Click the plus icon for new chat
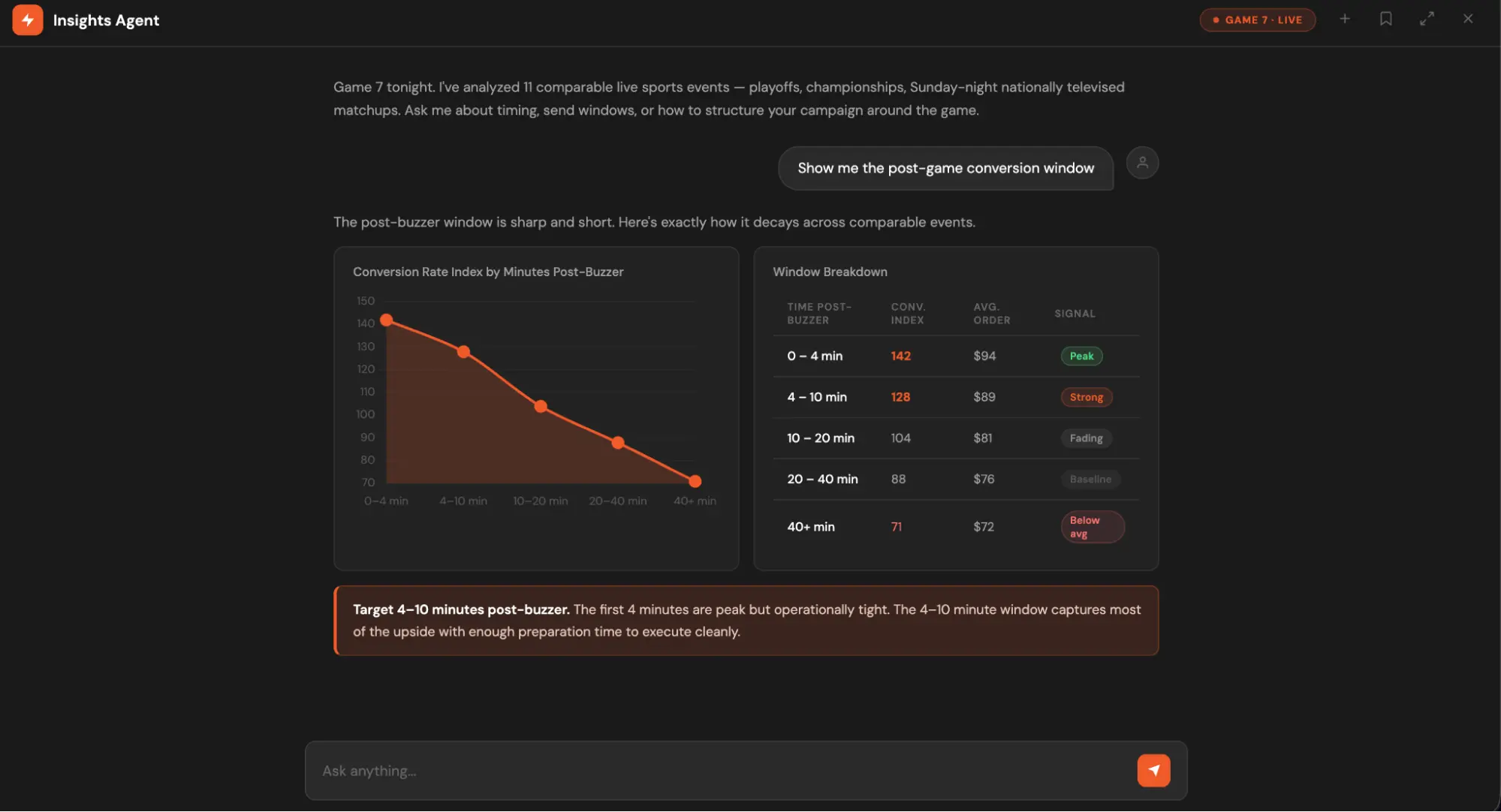The image size is (1501, 812). [1345, 19]
